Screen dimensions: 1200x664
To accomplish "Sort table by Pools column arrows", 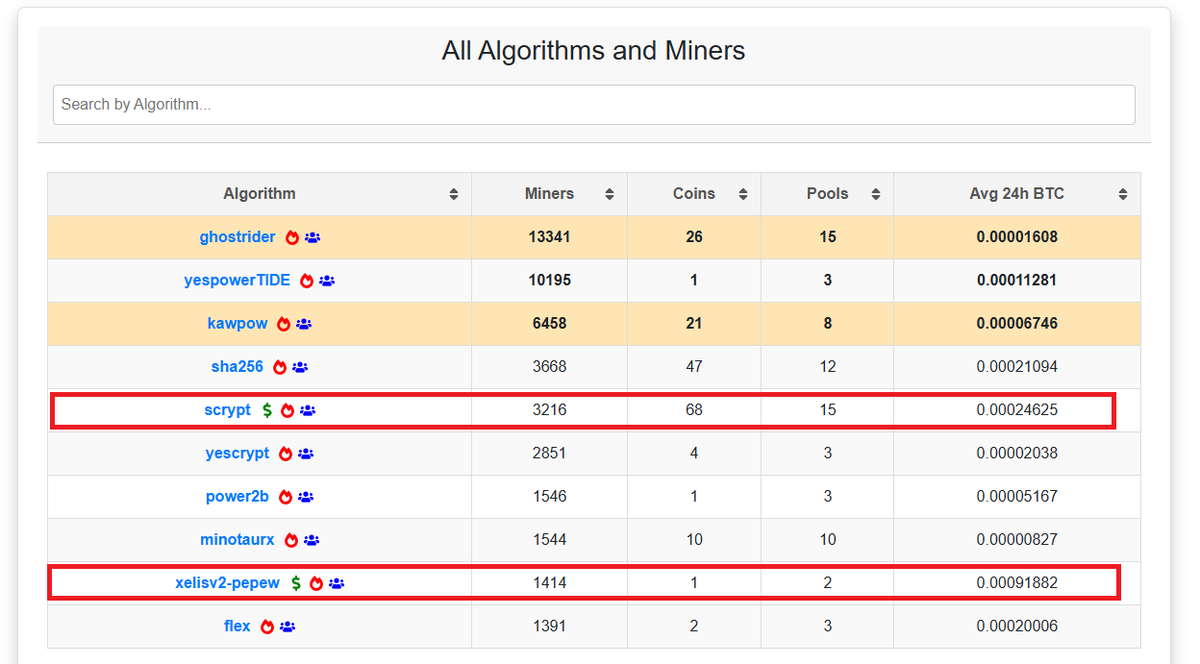I will (x=876, y=194).
